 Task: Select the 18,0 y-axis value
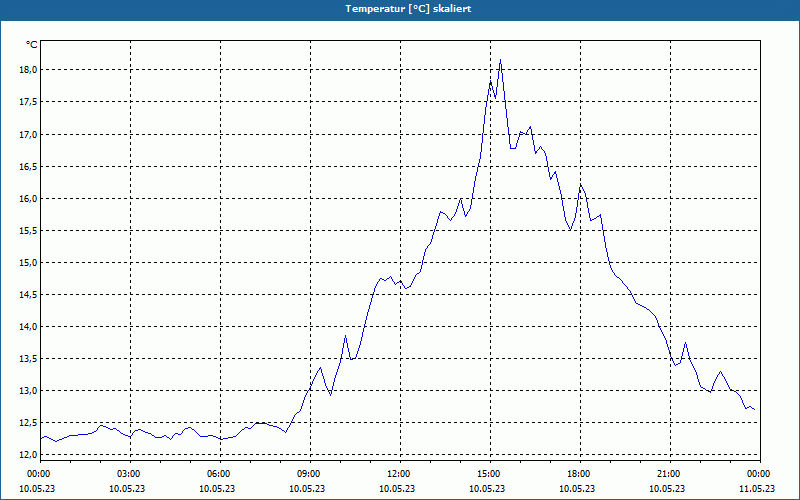click(x=29, y=70)
